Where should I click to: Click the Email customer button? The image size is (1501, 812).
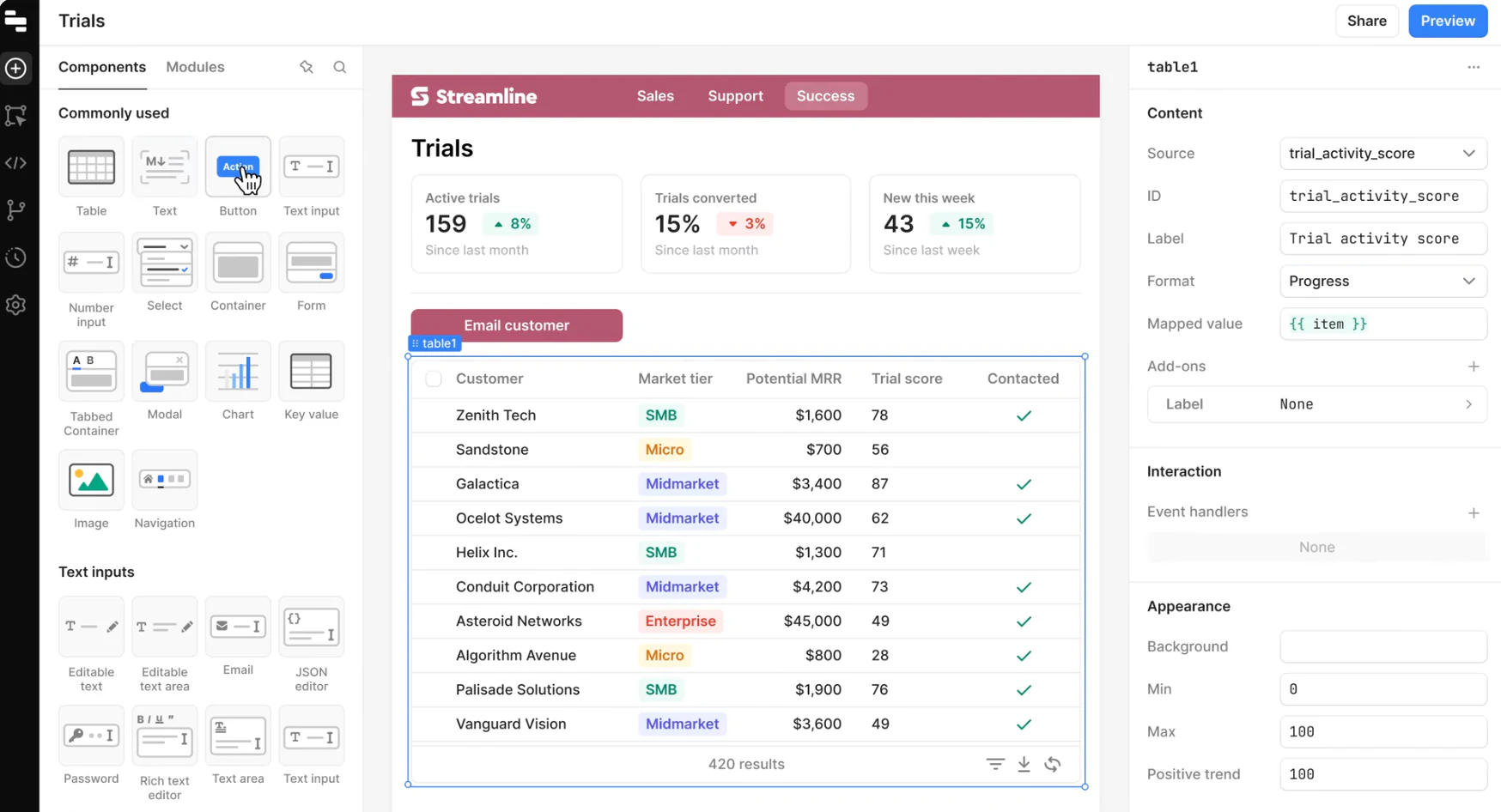[x=517, y=325]
